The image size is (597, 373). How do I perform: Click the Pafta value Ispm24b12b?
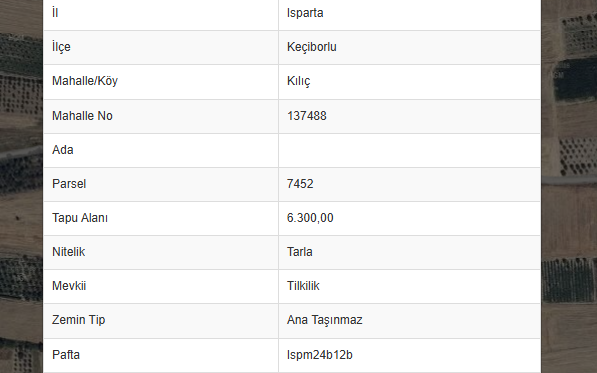click(319, 355)
